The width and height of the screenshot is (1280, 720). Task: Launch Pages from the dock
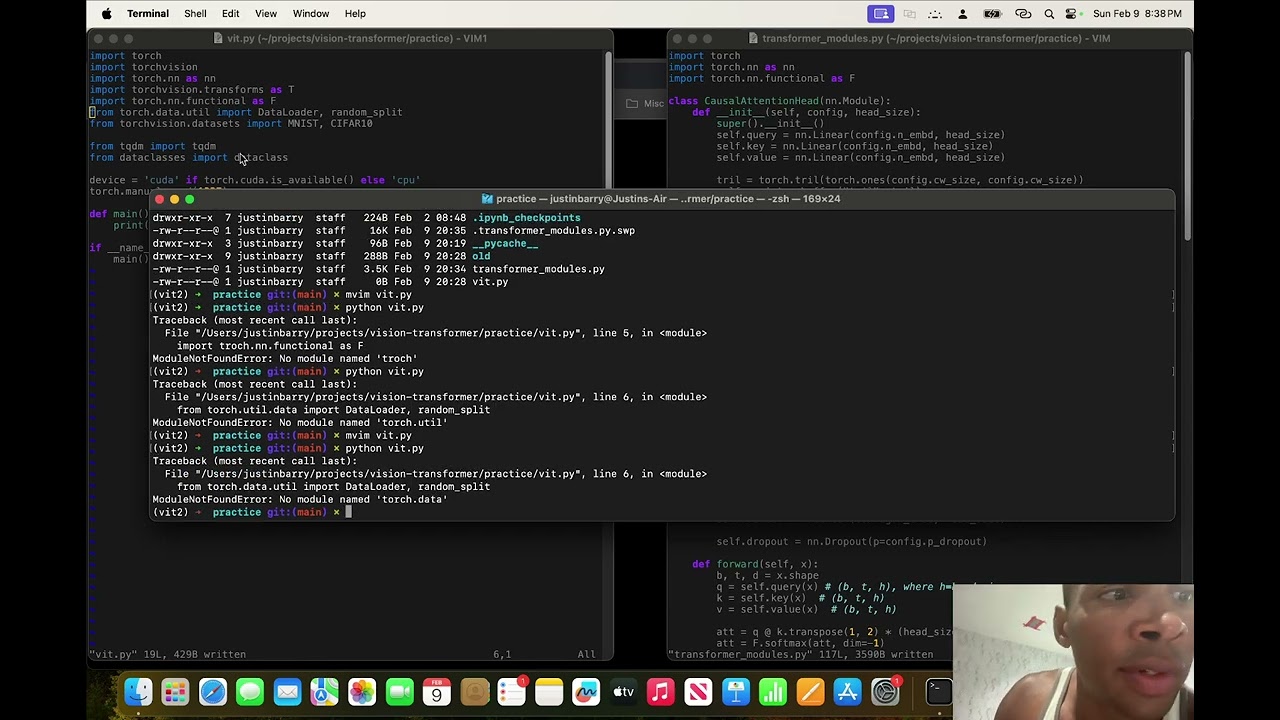coord(810,691)
